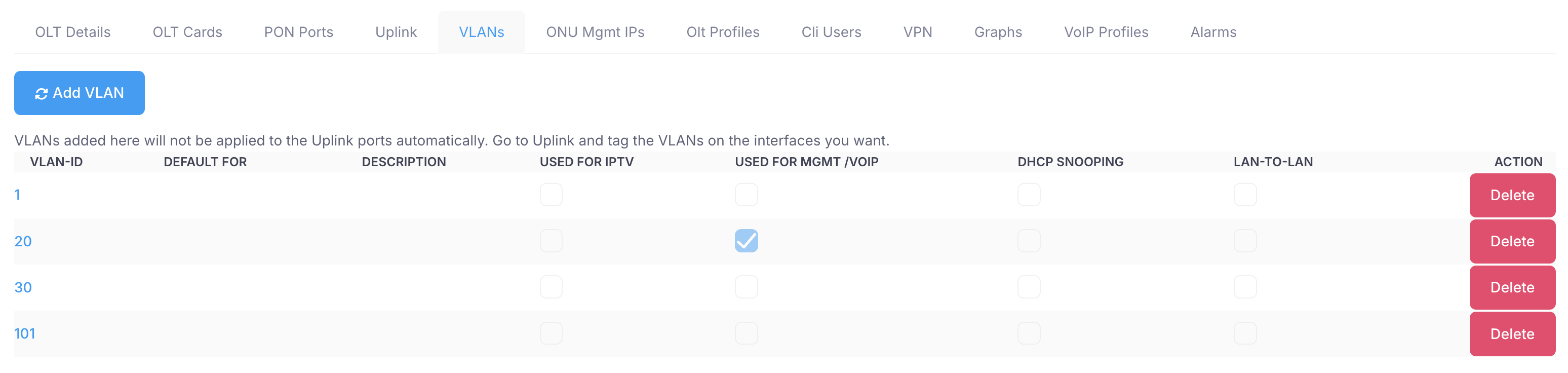Switch to the PON Ports tab
This screenshot has width=1568, height=373.
(298, 32)
